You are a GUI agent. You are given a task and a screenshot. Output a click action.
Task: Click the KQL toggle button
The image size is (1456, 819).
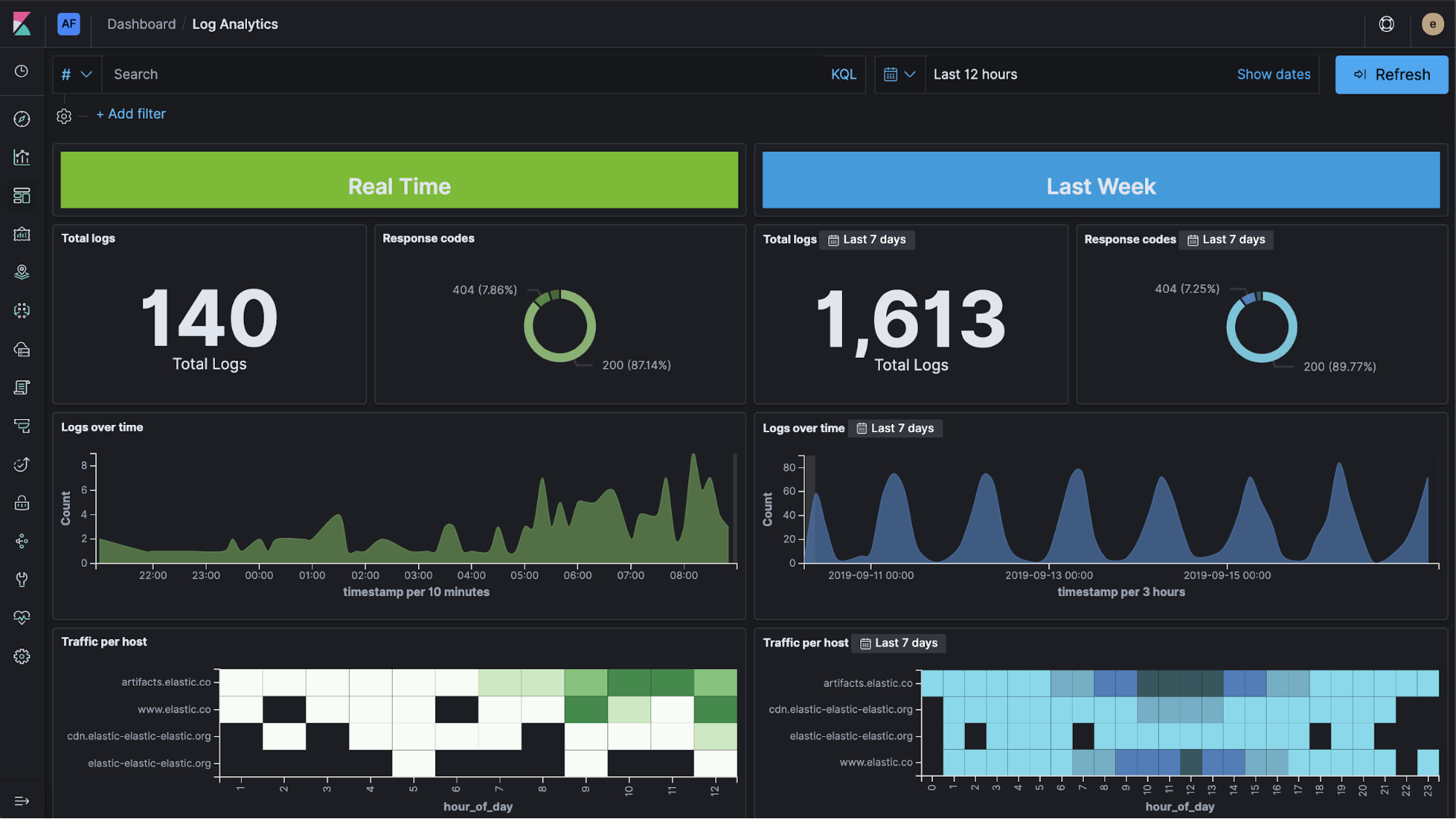844,74
